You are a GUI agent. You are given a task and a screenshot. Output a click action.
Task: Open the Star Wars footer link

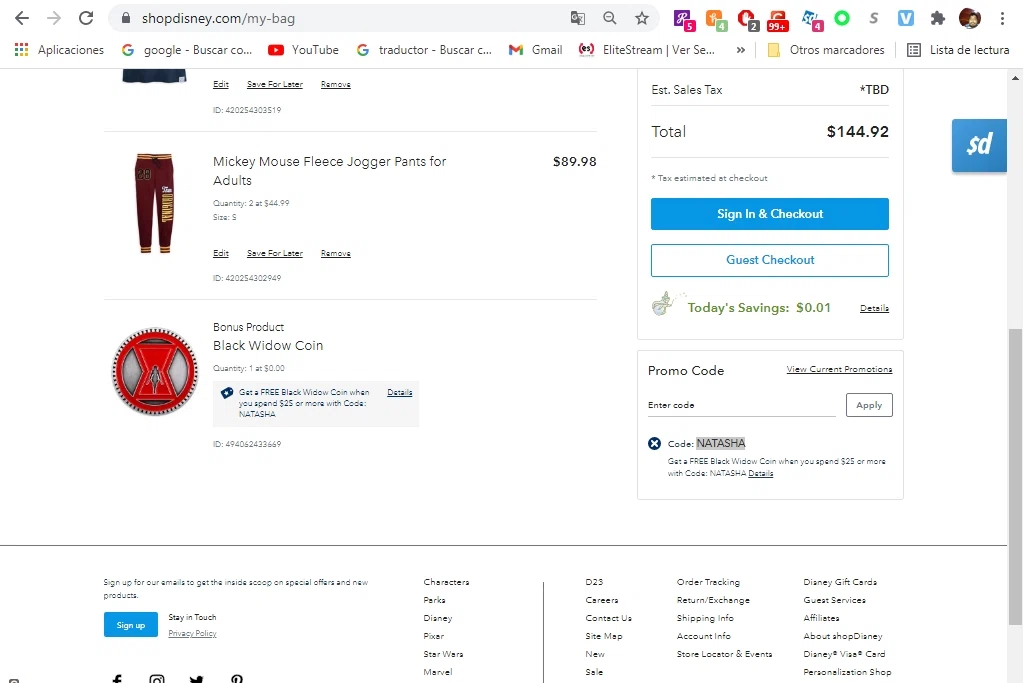[443, 654]
